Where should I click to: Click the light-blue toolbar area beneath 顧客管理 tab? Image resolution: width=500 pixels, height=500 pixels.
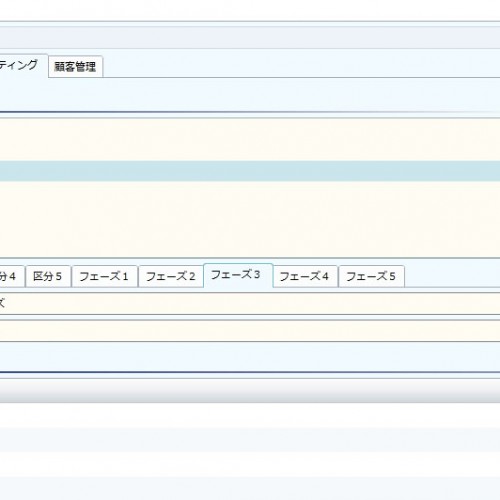(250, 95)
